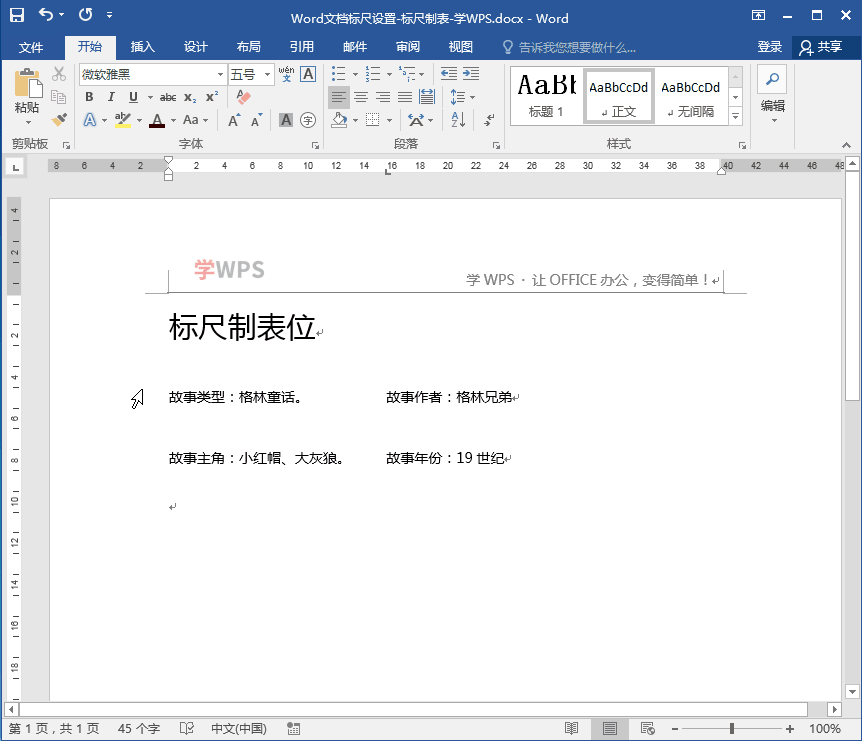
Task: Switch to Read Mode view in status bar
Action: coord(571,729)
